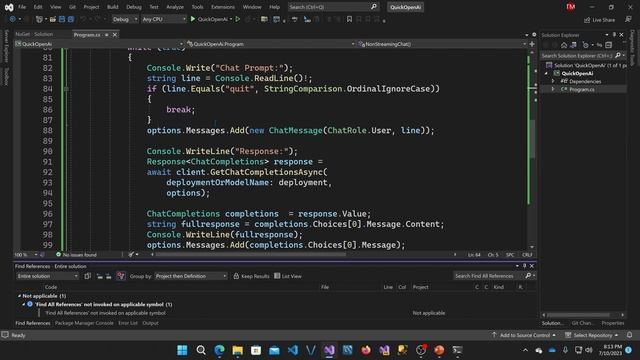
Task: Open Windows Start from the taskbar
Action: tap(182, 350)
